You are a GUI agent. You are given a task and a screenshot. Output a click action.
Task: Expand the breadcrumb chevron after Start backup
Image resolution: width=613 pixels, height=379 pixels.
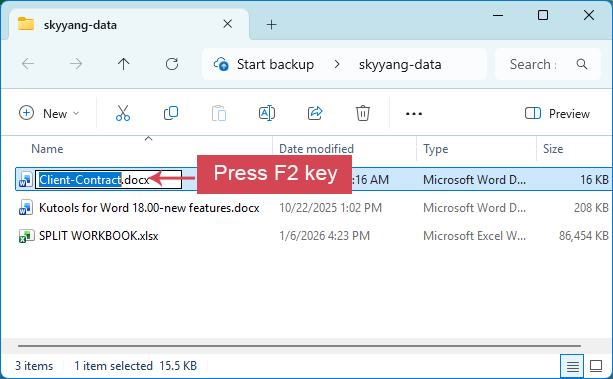(337, 64)
